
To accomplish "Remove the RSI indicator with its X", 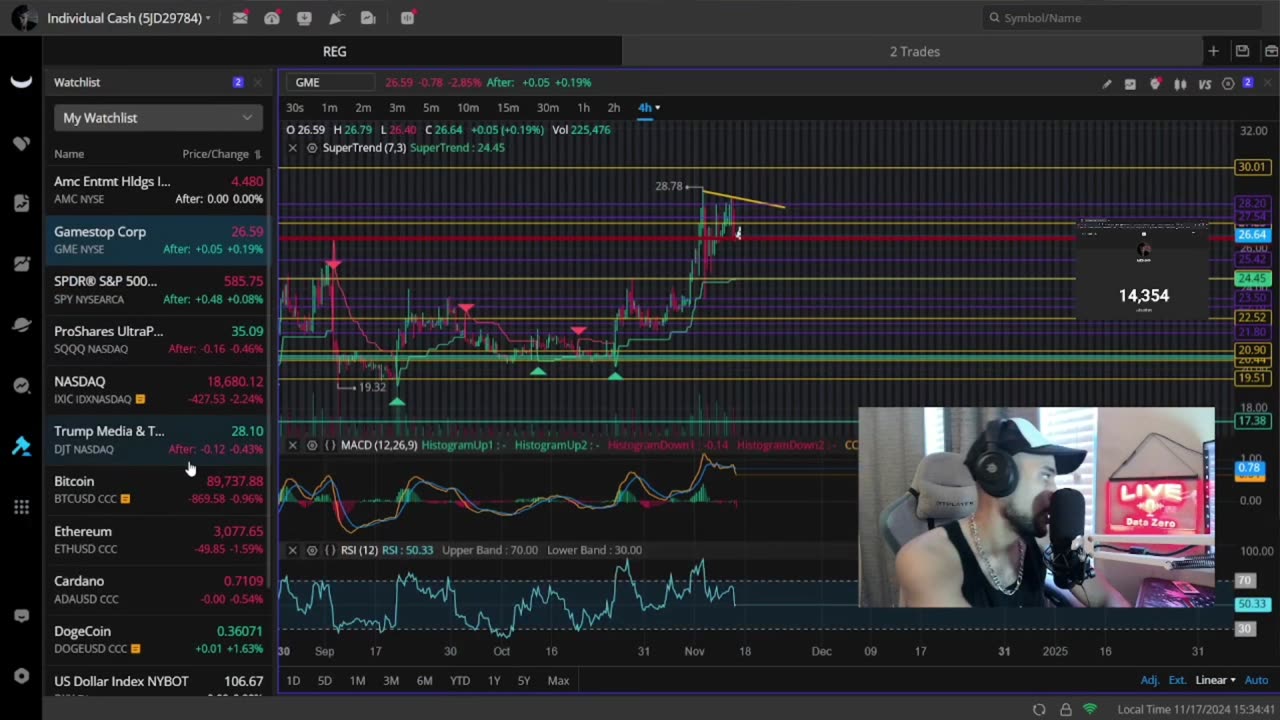I will (x=292, y=550).
